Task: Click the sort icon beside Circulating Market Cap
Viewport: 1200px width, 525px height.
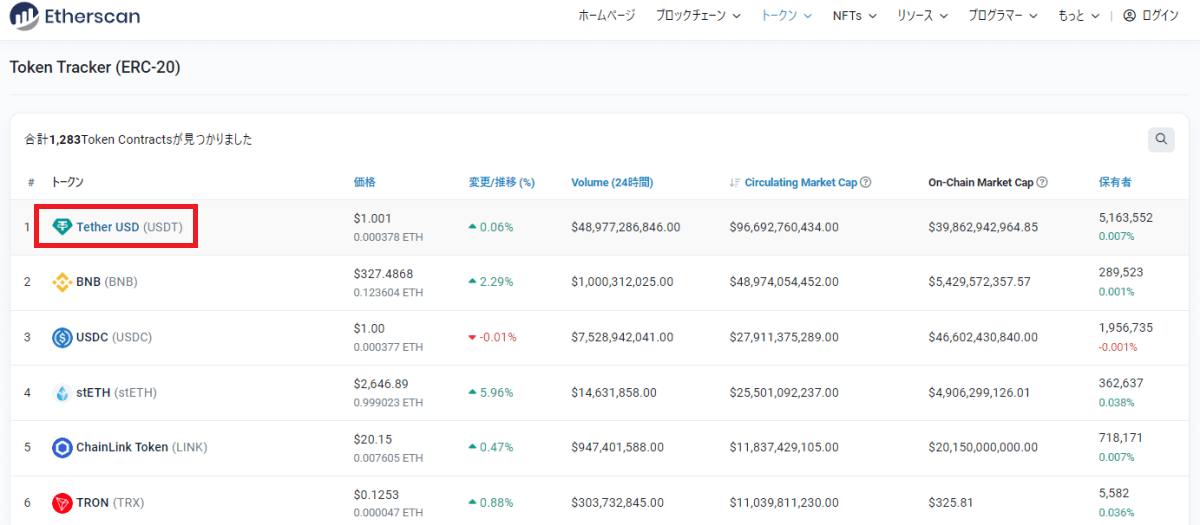Action: (735, 183)
